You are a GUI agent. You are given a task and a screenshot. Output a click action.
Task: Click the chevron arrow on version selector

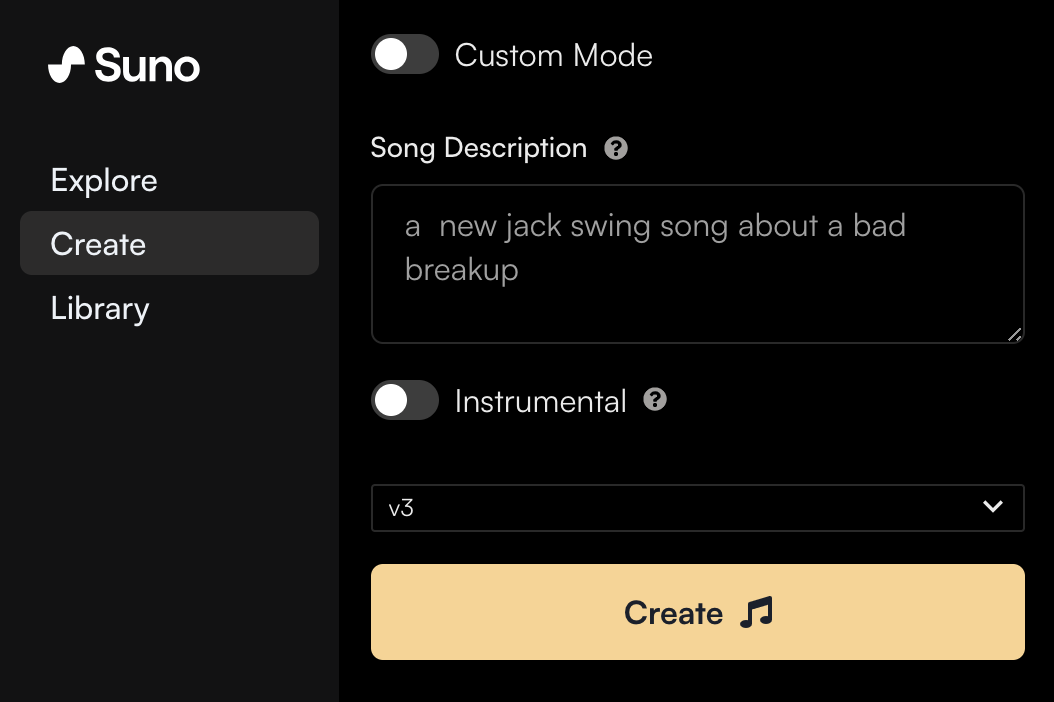coord(993,506)
